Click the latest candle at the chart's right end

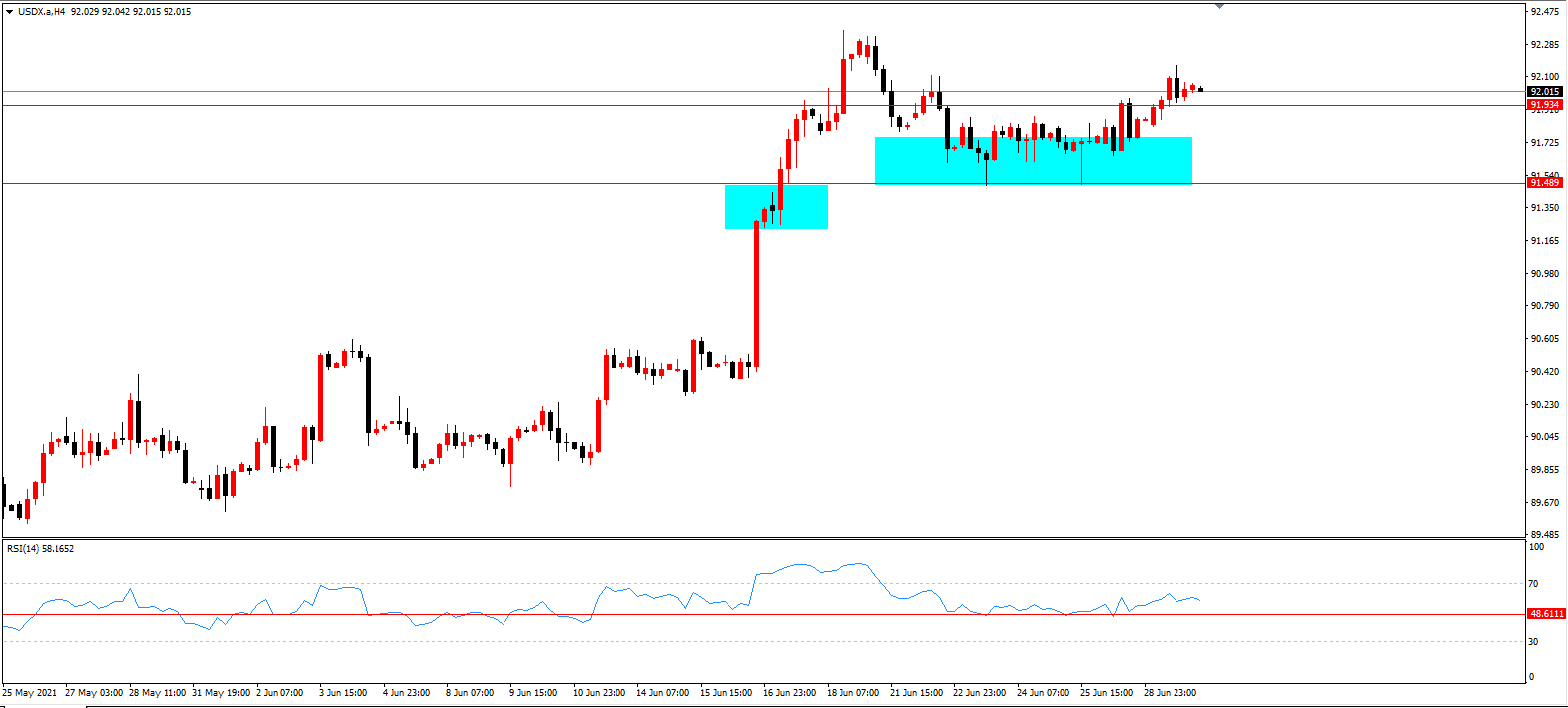[x=1201, y=89]
